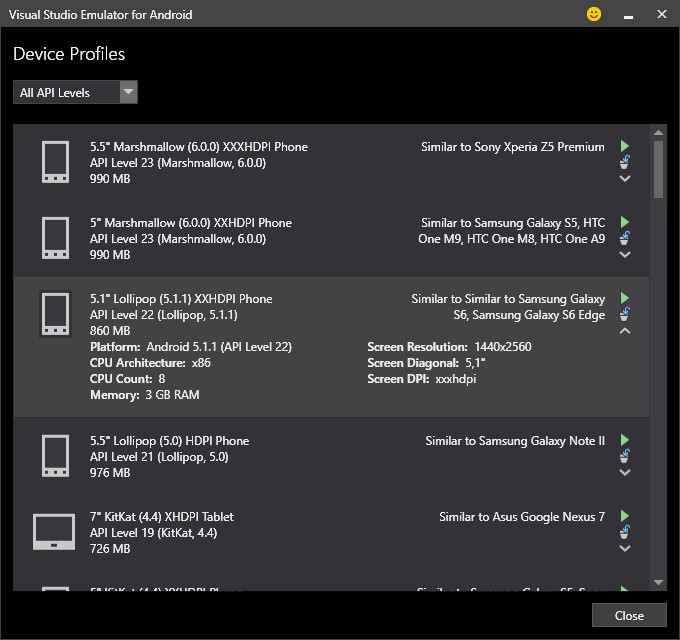Select the 5" Marshmallow phone device icon
This screenshot has width=680, height=640.
pyautogui.click(x=55, y=238)
